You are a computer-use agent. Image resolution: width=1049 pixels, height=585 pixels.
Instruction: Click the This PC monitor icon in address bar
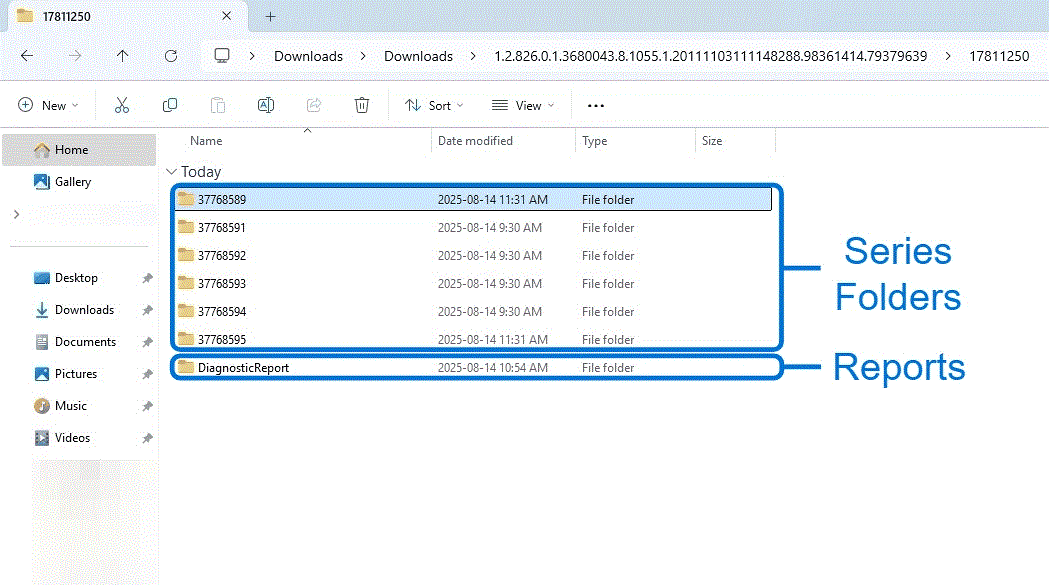[221, 56]
